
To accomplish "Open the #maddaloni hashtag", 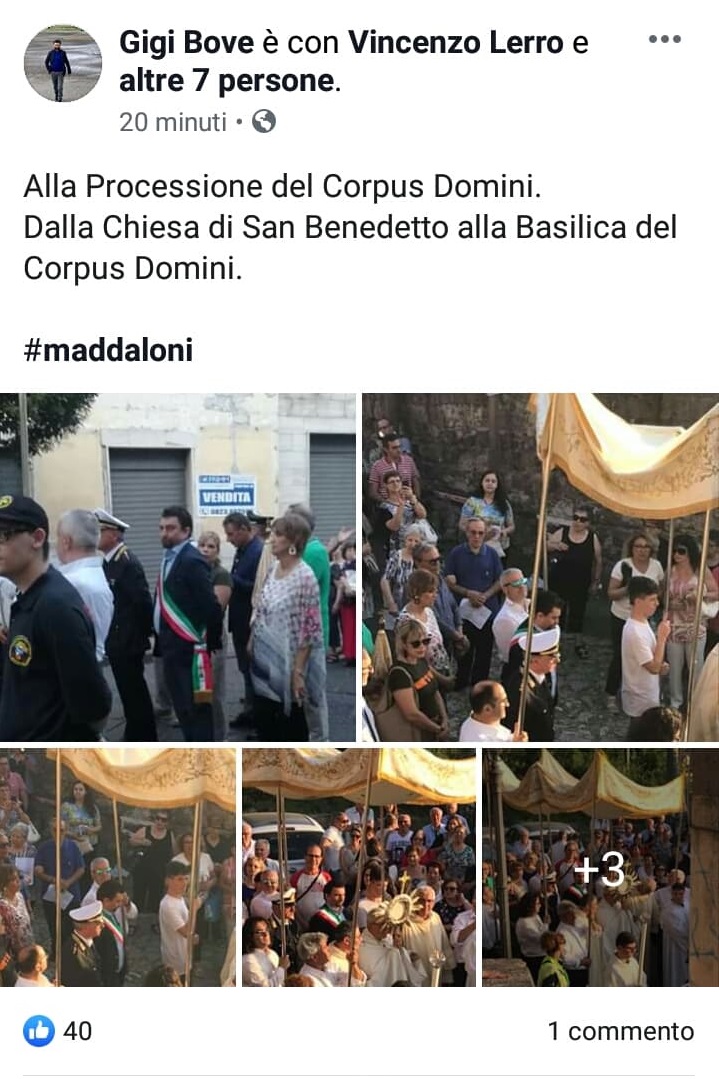I will [108, 350].
